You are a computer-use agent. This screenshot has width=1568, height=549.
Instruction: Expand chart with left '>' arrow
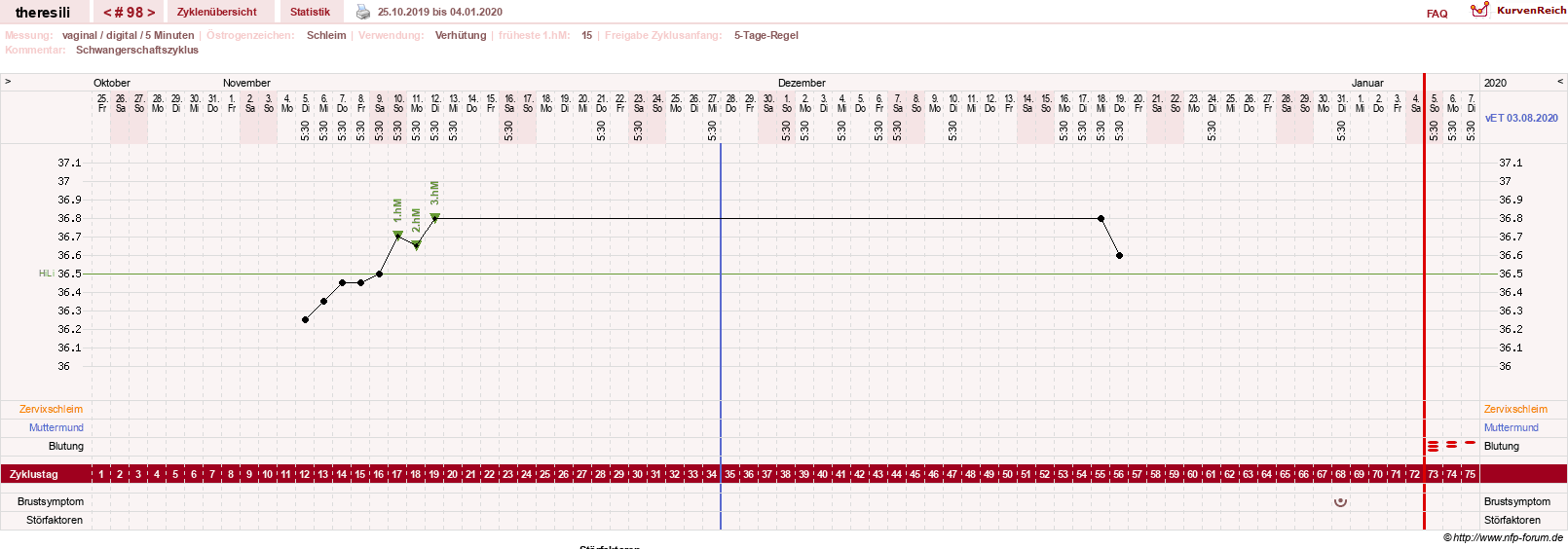point(8,82)
